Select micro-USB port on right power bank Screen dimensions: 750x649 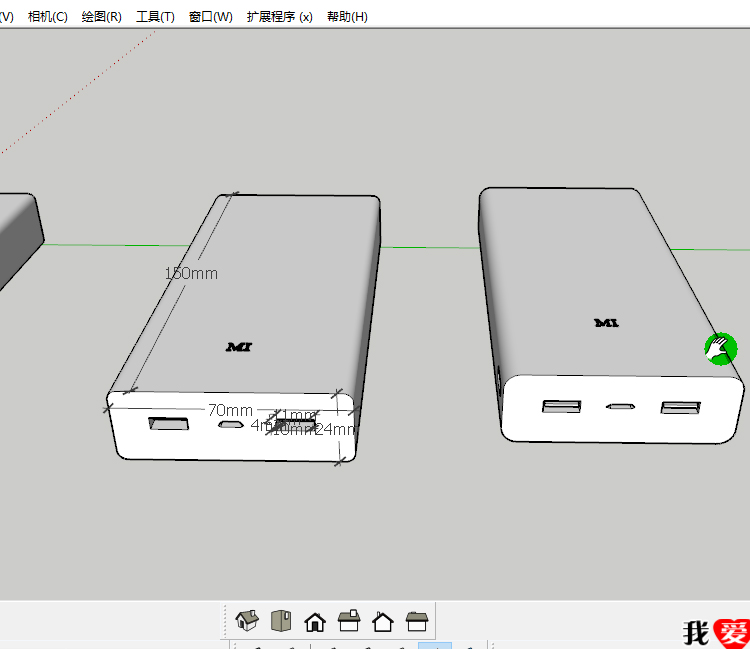[622, 407]
